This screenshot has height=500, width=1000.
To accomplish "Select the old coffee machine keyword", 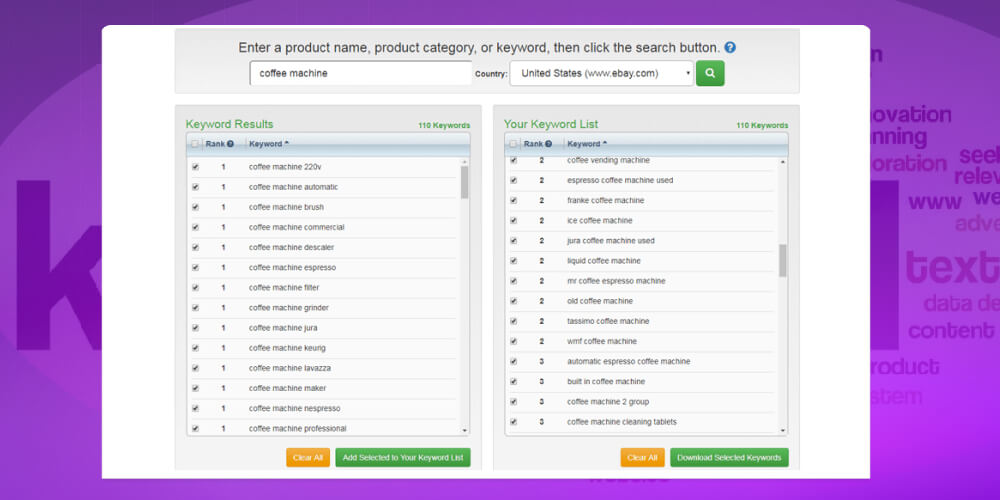I will [599, 301].
